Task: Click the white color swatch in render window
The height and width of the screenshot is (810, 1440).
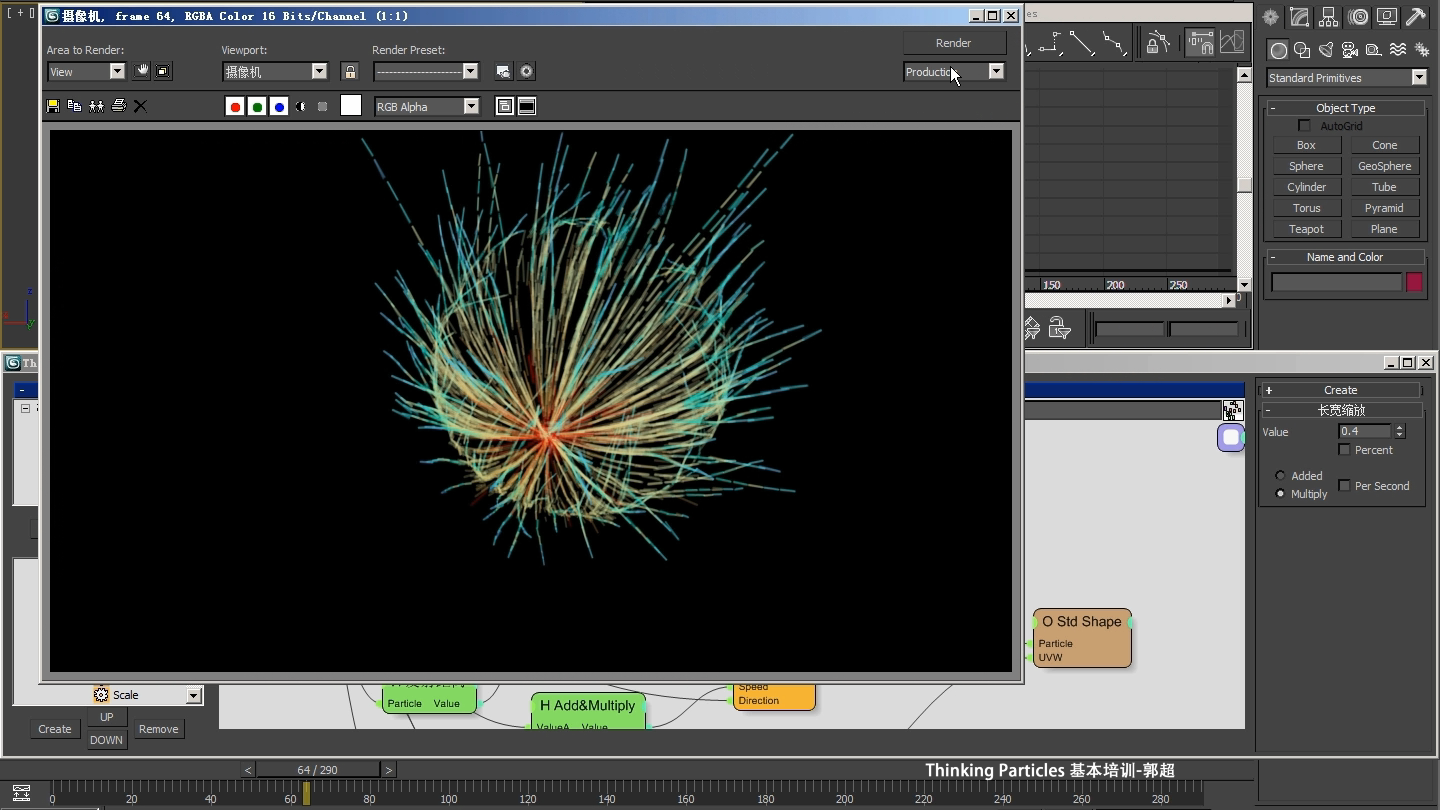Action: click(x=351, y=106)
